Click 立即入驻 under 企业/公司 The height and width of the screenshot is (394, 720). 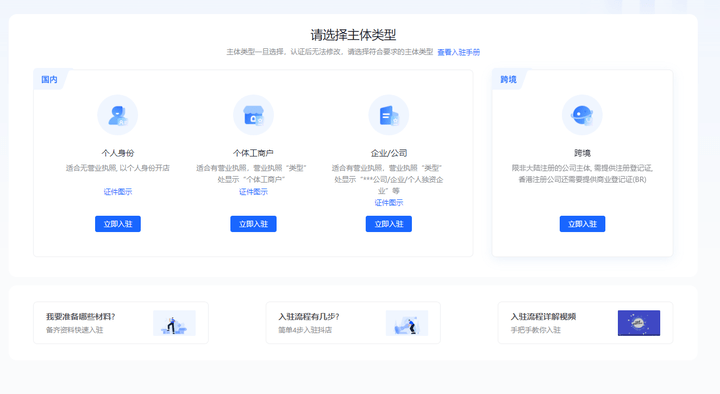tap(388, 224)
